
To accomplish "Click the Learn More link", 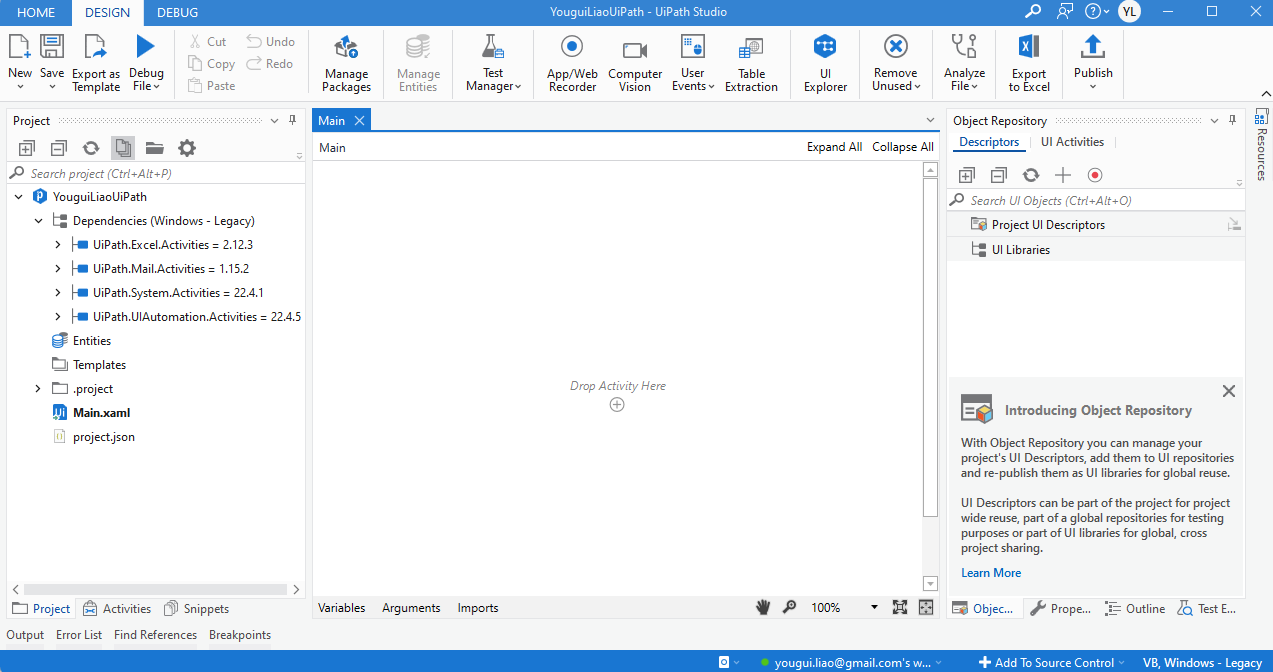I will [990, 572].
